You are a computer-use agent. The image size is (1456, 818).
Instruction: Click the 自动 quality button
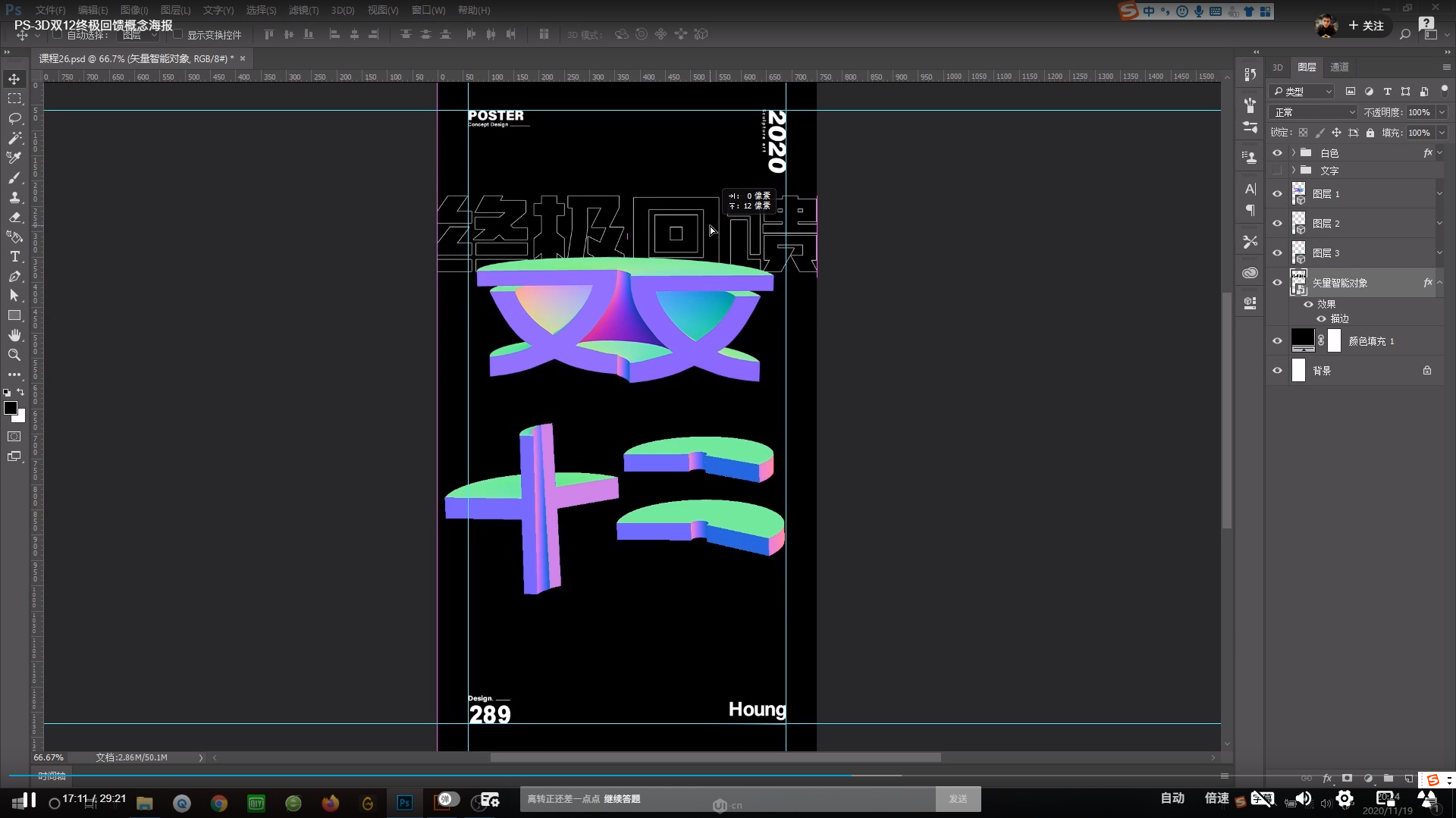click(x=1172, y=798)
